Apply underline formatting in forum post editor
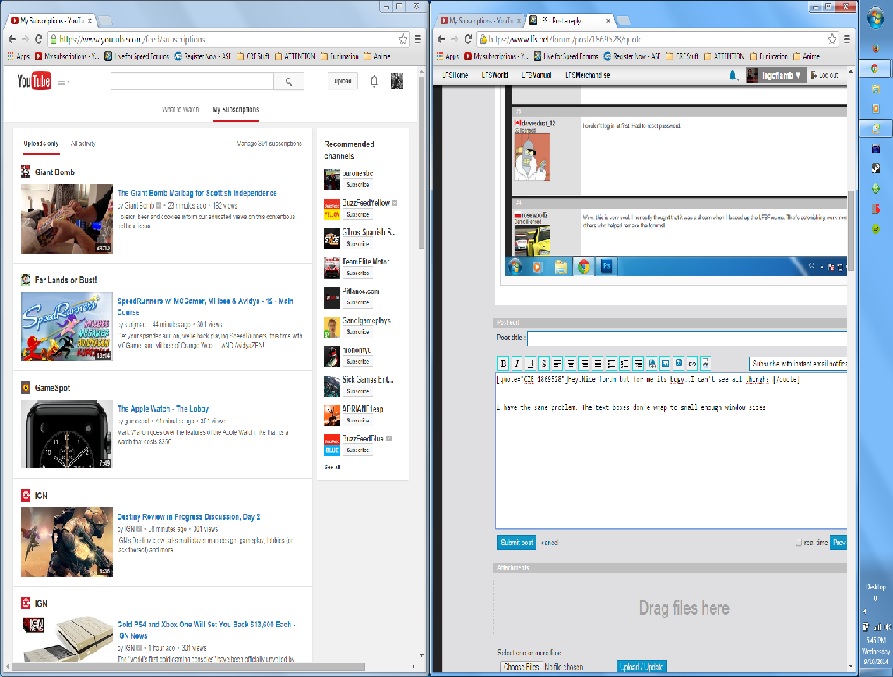Viewport: 893px width, 677px height. coord(530,363)
